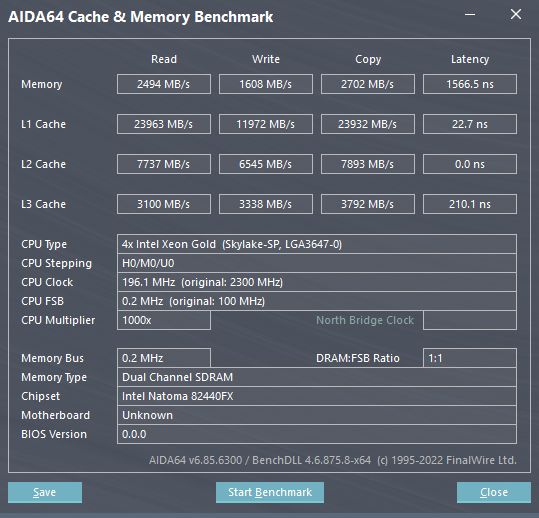Screen dimensions: 539x518
Task: Click the CPU Multiplier 1000x box
Action: tap(164, 320)
